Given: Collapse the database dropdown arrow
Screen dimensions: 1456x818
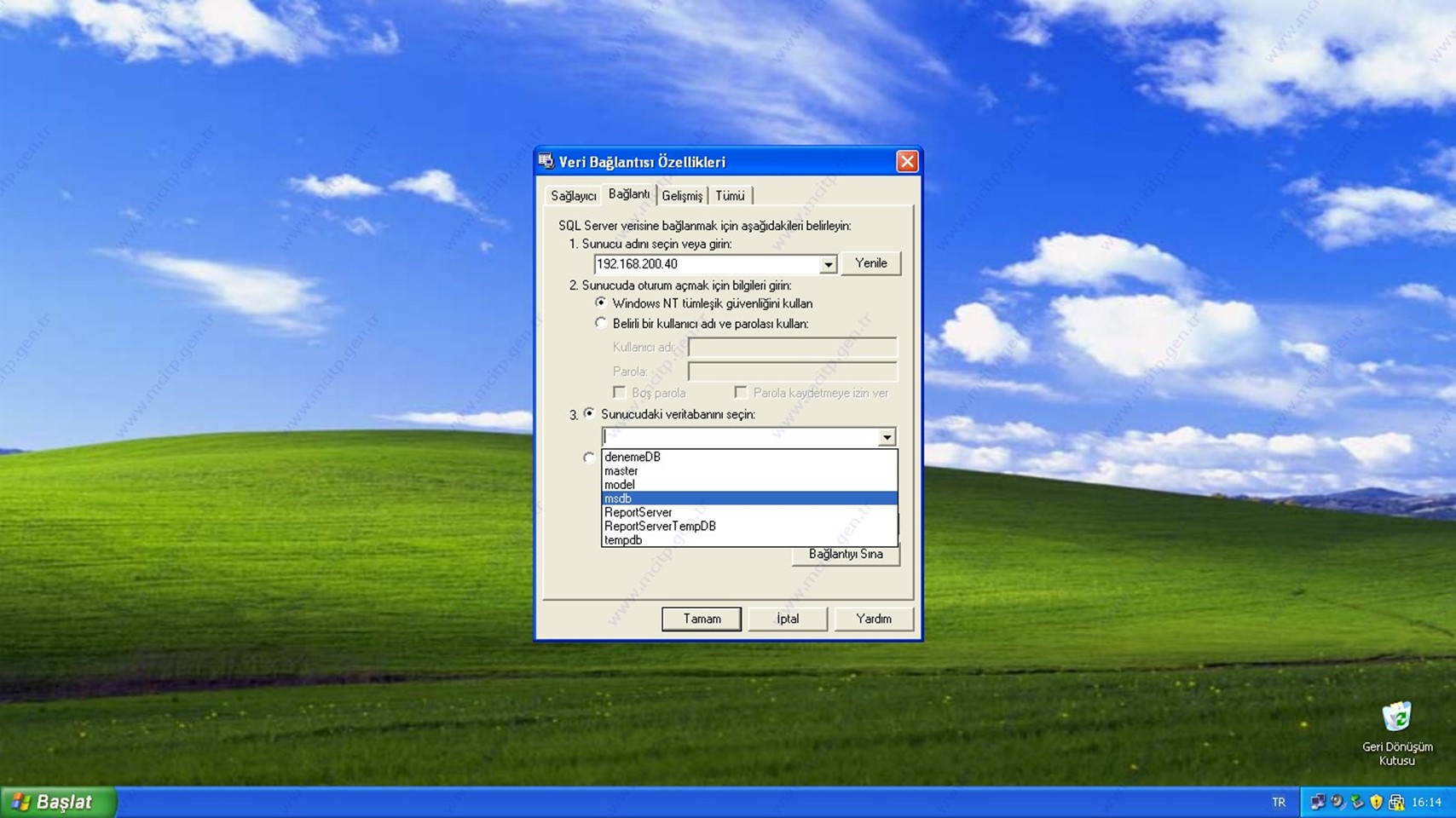Looking at the screenshot, I should click(887, 437).
